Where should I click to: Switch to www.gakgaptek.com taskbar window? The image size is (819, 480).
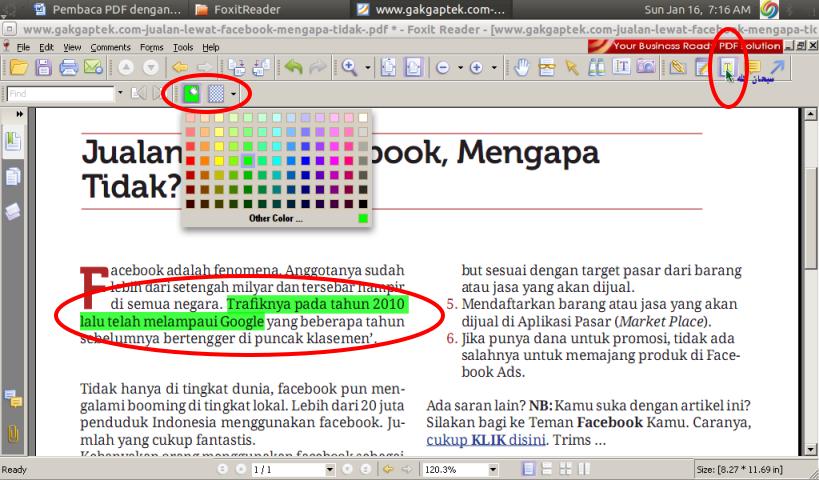click(x=432, y=9)
